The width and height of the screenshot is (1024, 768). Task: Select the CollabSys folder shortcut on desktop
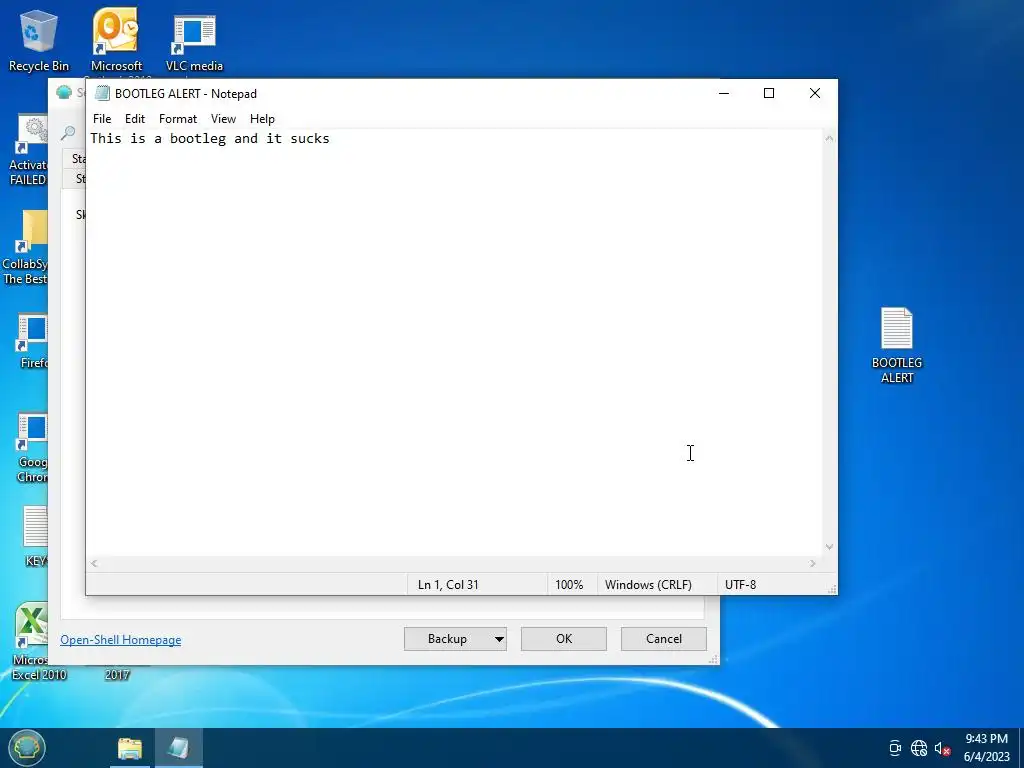25,247
